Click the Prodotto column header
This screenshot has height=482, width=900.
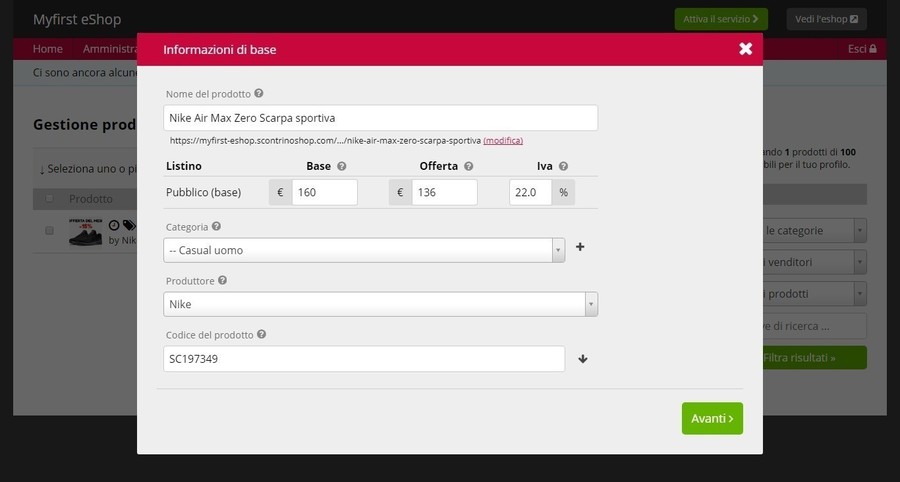(91, 199)
